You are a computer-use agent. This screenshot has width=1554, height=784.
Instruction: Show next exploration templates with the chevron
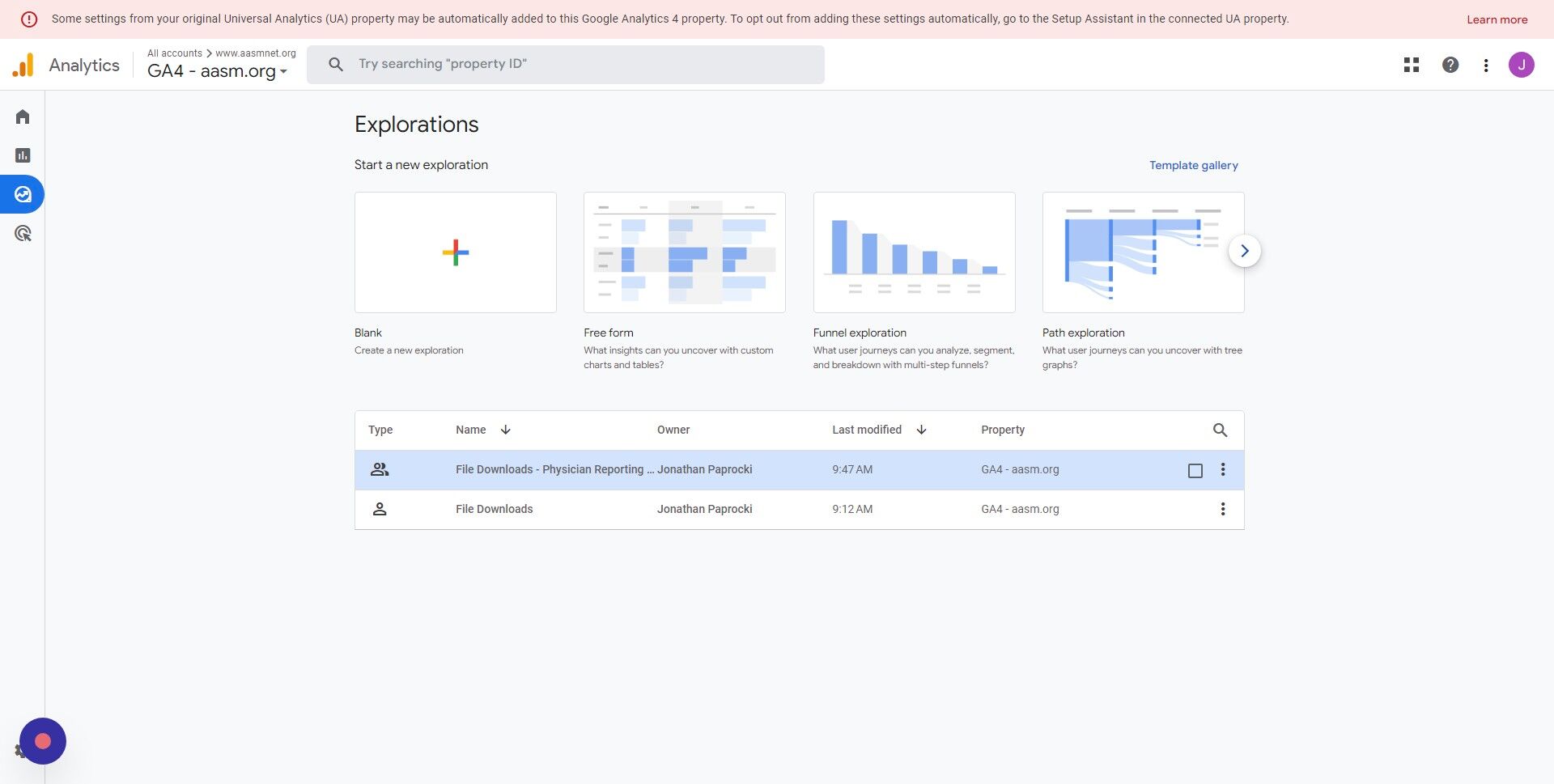(x=1245, y=251)
